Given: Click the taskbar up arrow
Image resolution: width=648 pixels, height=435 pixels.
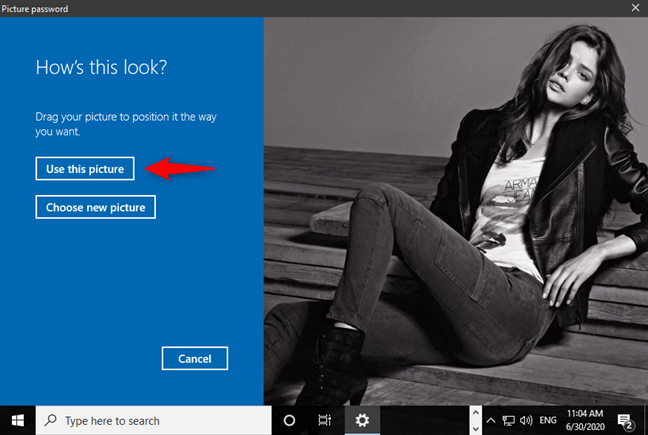Looking at the screenshot, I should (475, 413).
